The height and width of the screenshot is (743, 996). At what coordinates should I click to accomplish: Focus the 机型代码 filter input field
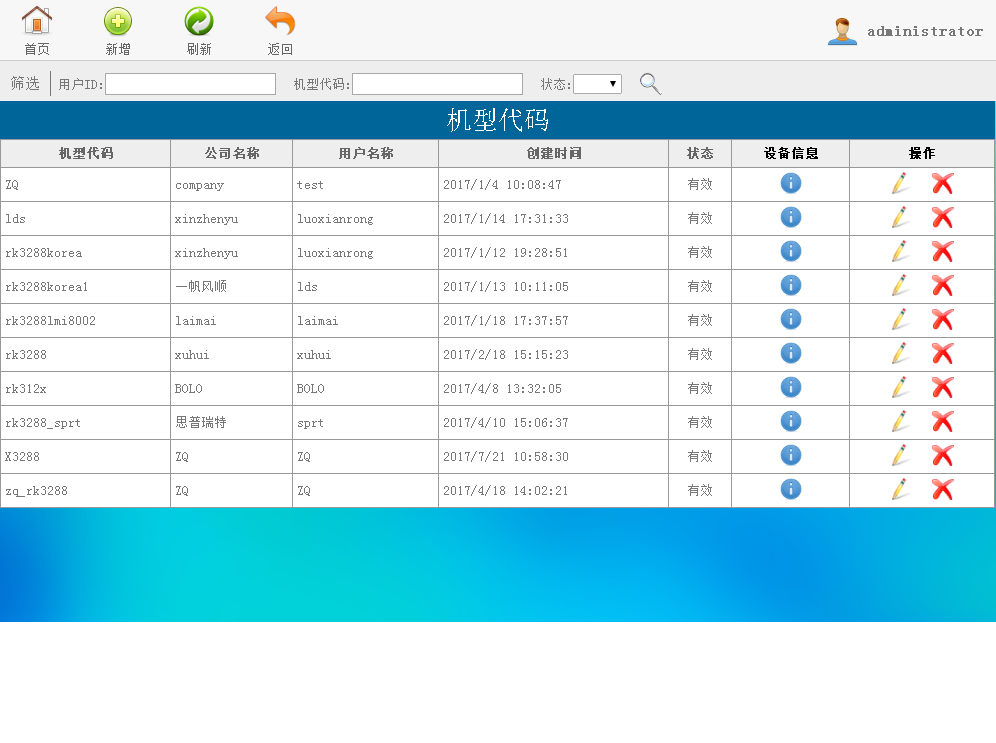click(437, 84)
